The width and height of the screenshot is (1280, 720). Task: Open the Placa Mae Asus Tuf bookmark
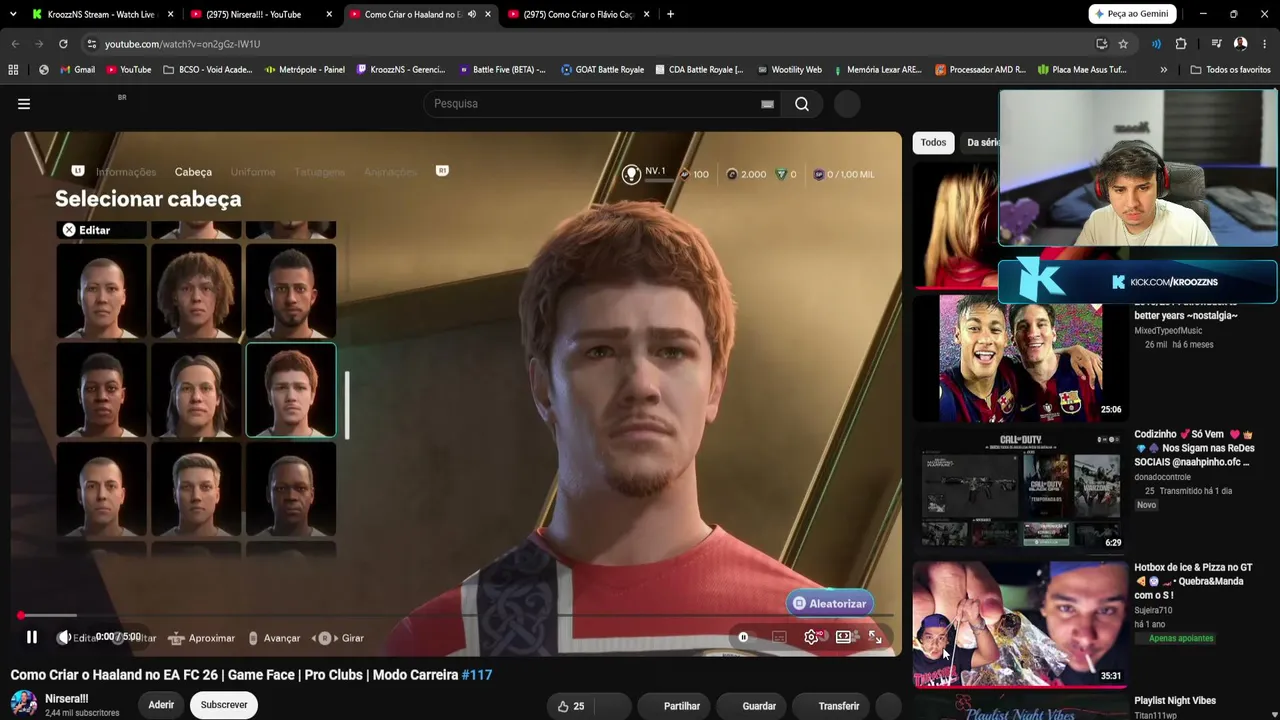tap(1082, 70)
